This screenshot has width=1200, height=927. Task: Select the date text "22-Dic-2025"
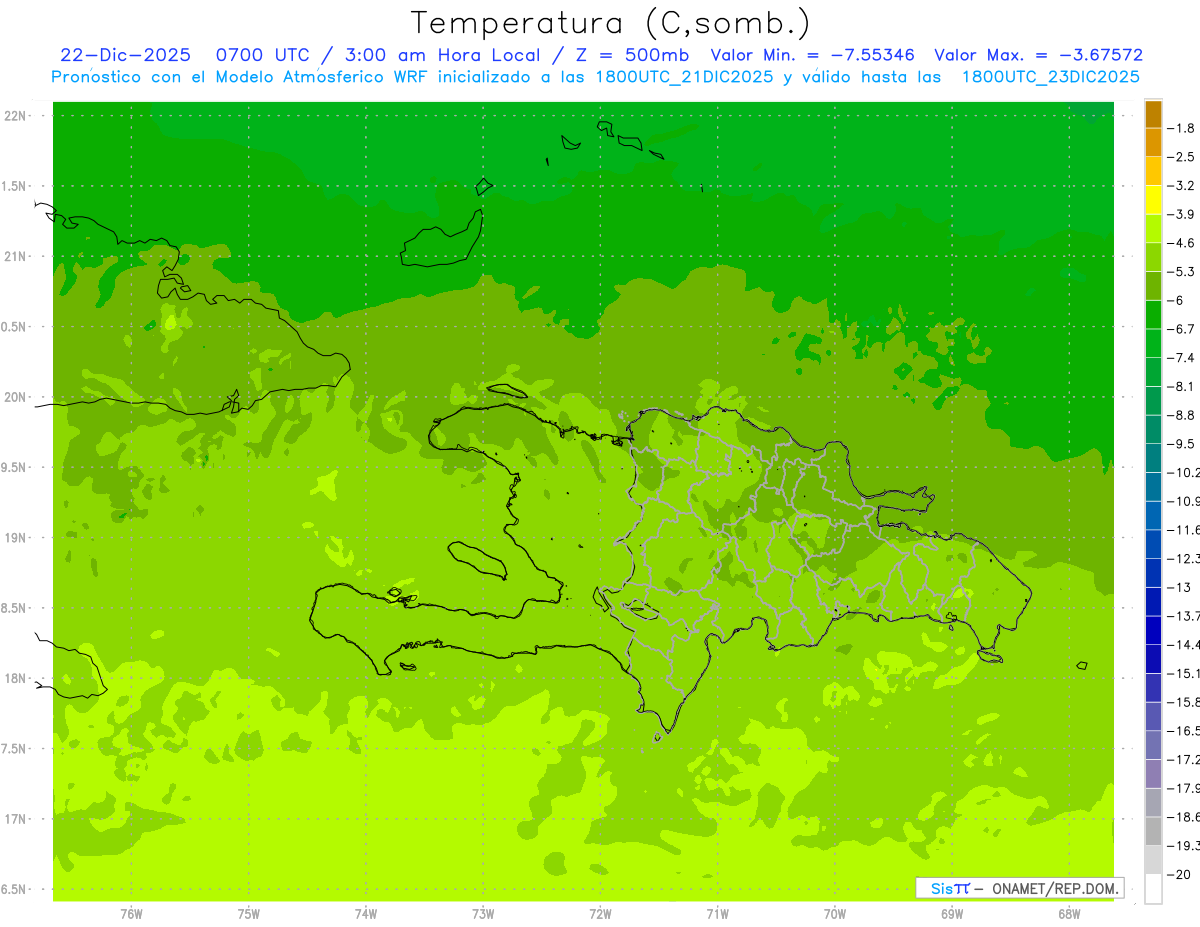click(125, 55)
